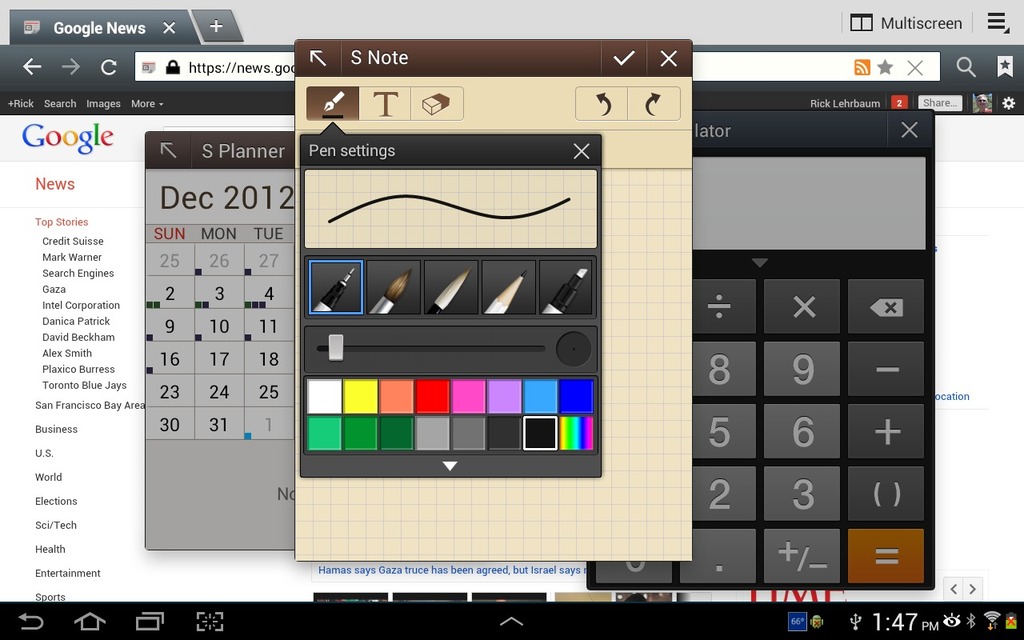
Task: Tap the equals key on the calculator
Action: [886, 556]
